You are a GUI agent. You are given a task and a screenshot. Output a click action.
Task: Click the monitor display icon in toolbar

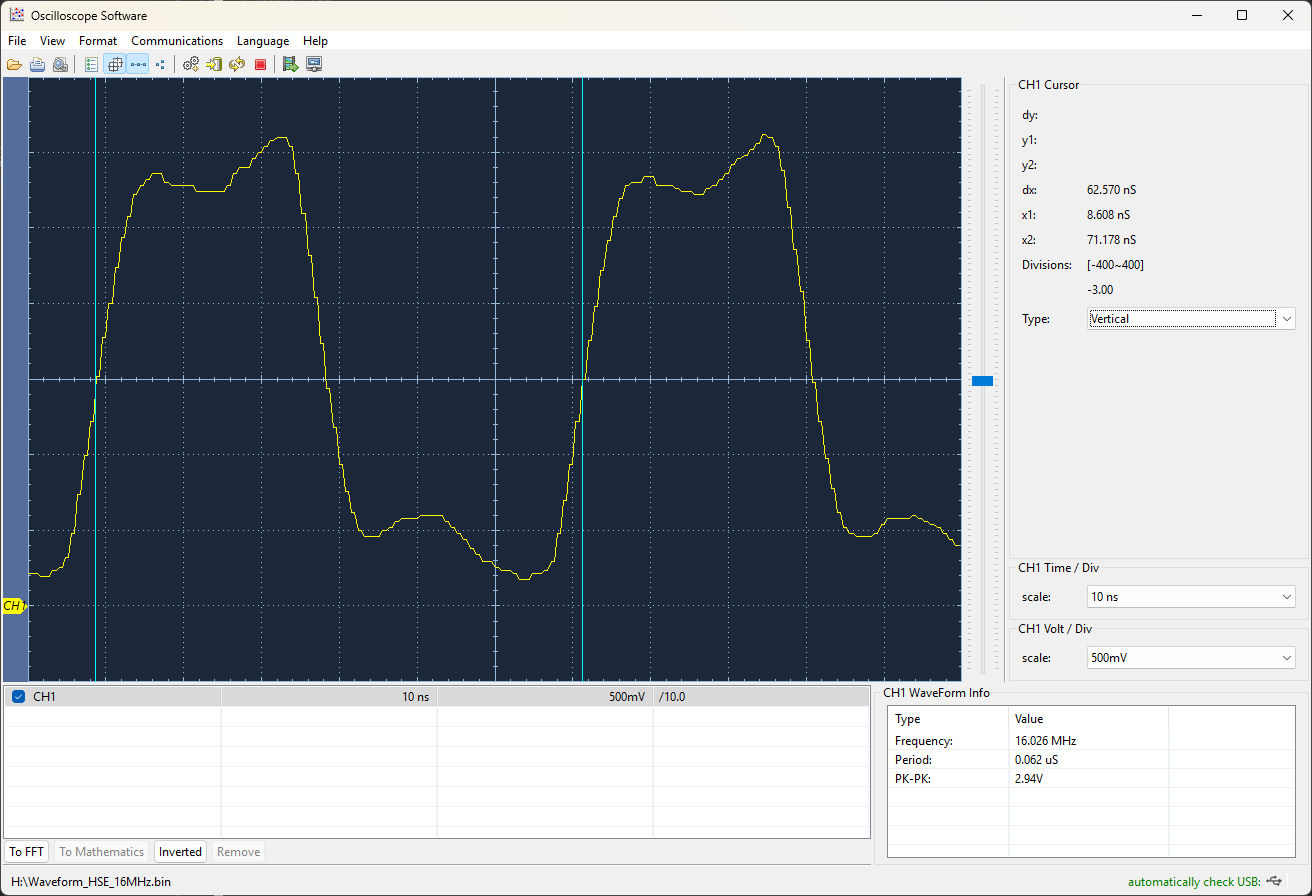pos(314,65)
